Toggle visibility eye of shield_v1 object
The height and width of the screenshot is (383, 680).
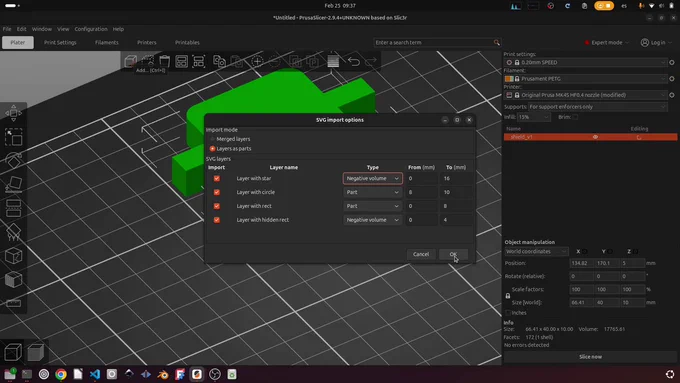point(595,137)
